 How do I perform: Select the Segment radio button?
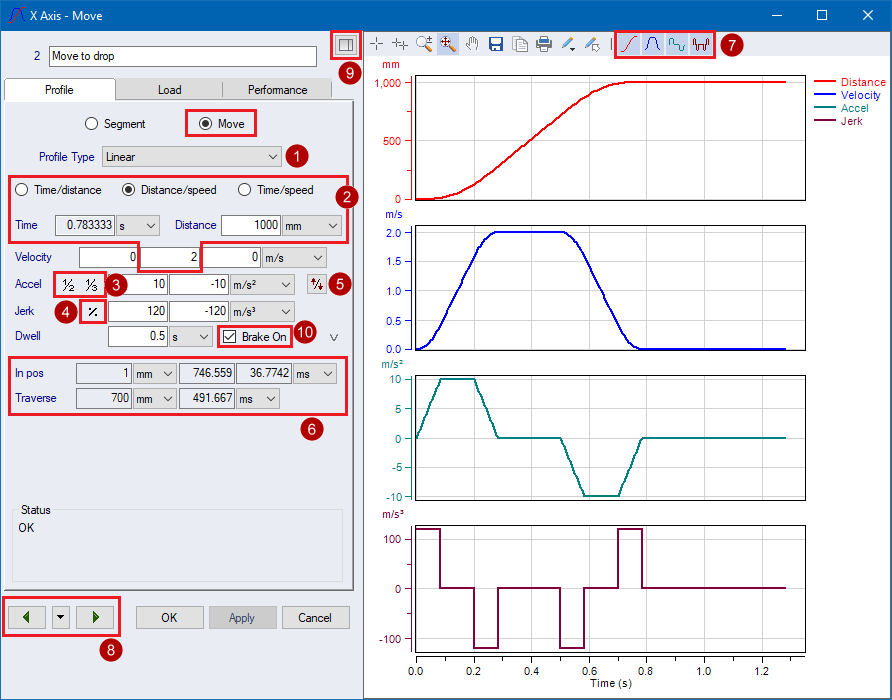[x=92, y=124]
